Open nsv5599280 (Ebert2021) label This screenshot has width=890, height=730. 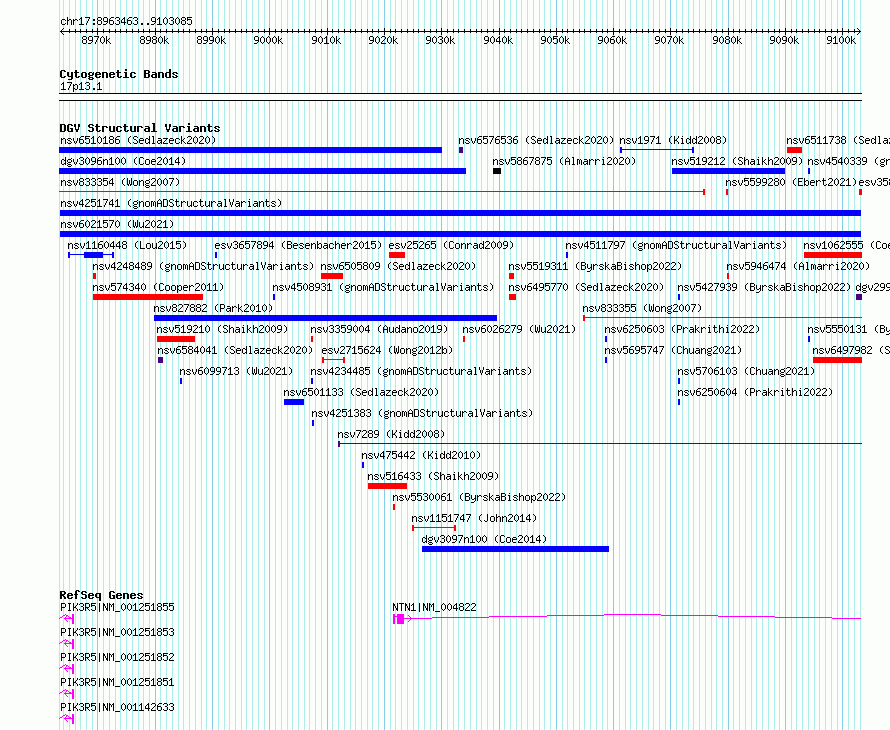click(x=791, y=182)
